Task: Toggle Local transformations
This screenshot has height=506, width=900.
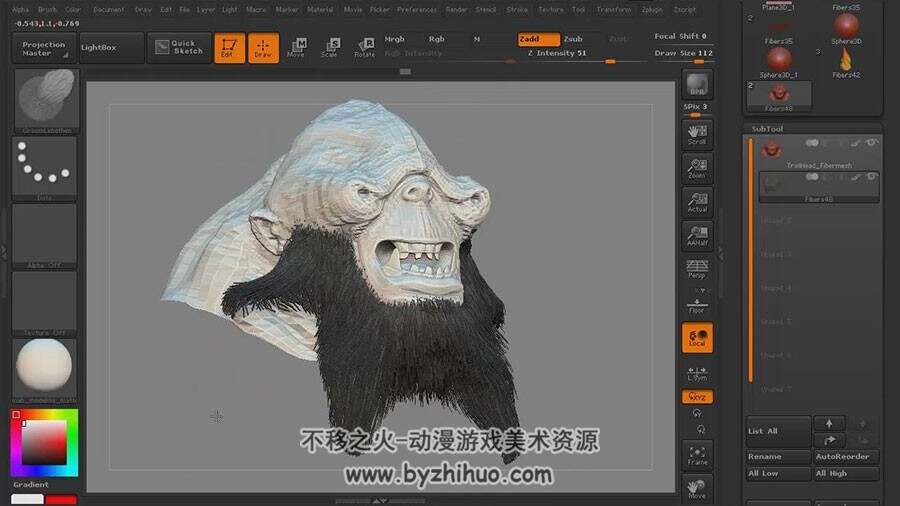Action: (x=697, y=337)
